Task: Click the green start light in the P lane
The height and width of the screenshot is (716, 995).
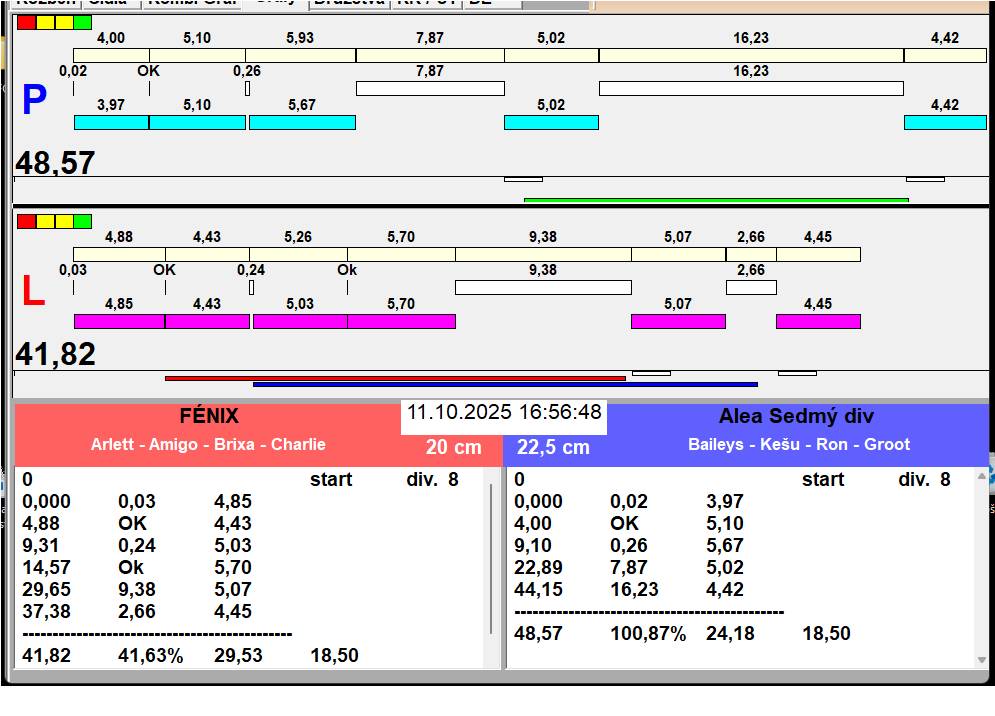Action: click(82, 23)
